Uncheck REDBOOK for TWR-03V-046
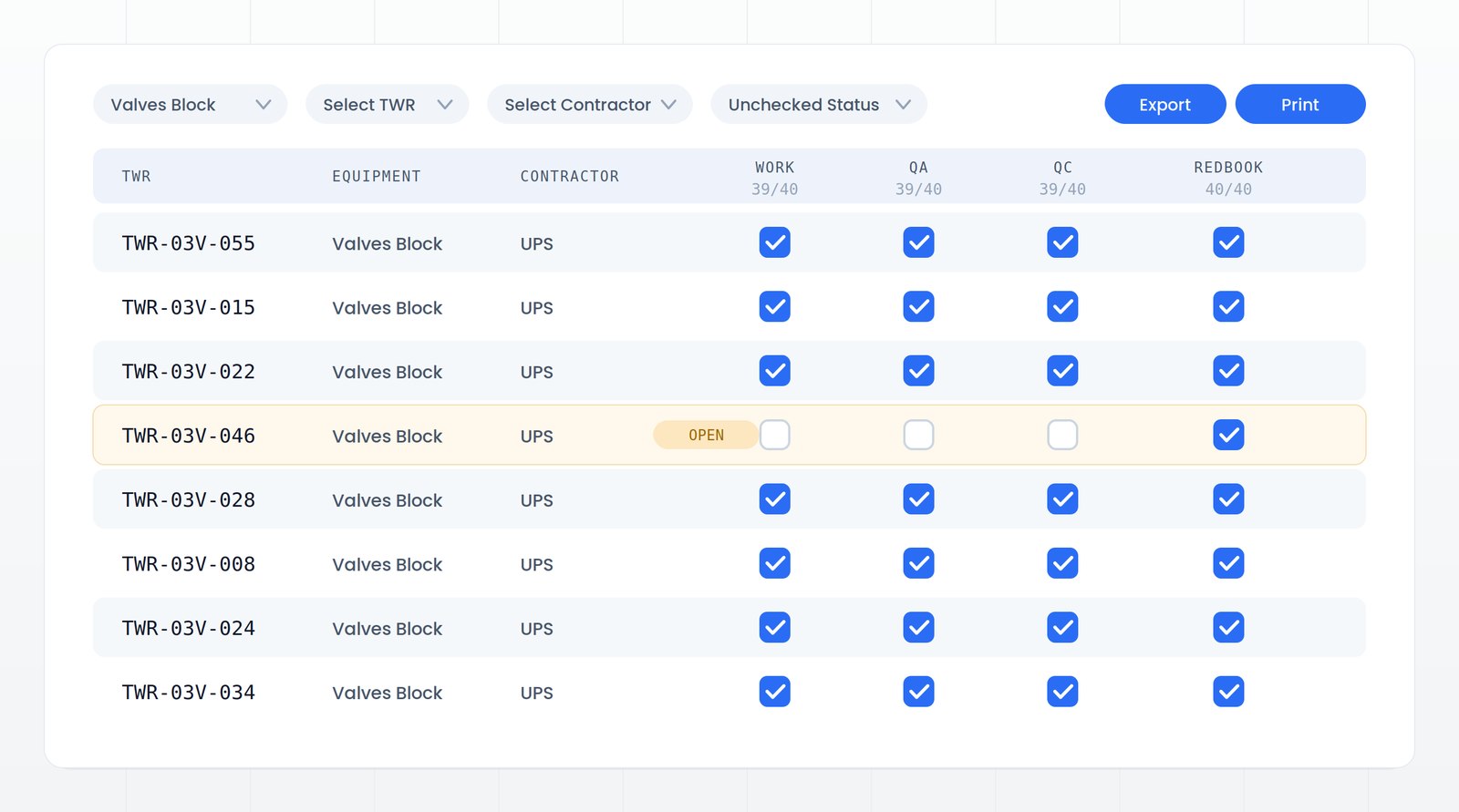1459x812 pixels. [x=1228, y=435]
